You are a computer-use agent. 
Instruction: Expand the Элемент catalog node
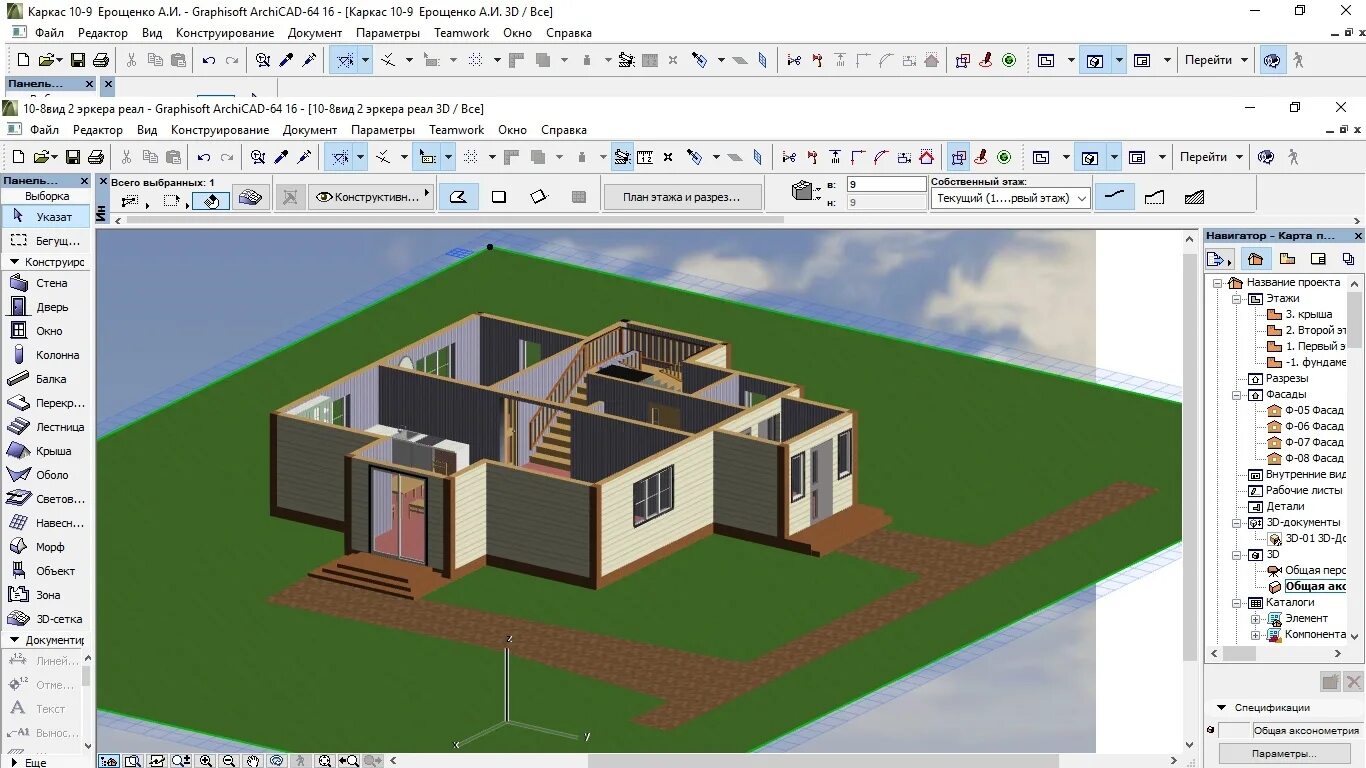tap(1255, 618)
